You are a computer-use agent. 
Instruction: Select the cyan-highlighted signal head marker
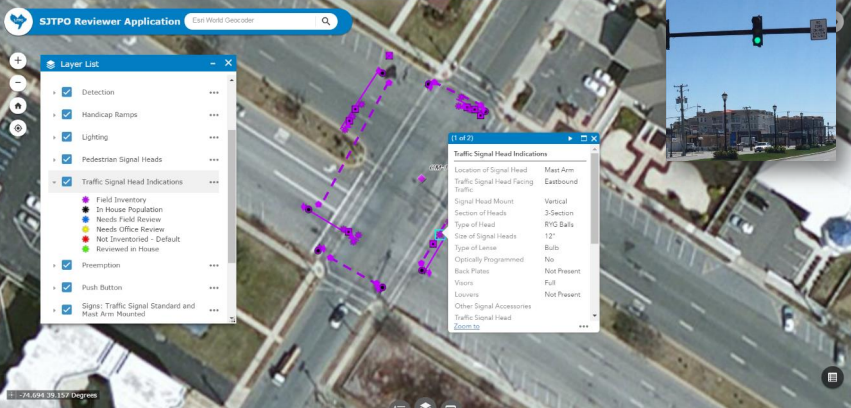click(x=439, y=234)
